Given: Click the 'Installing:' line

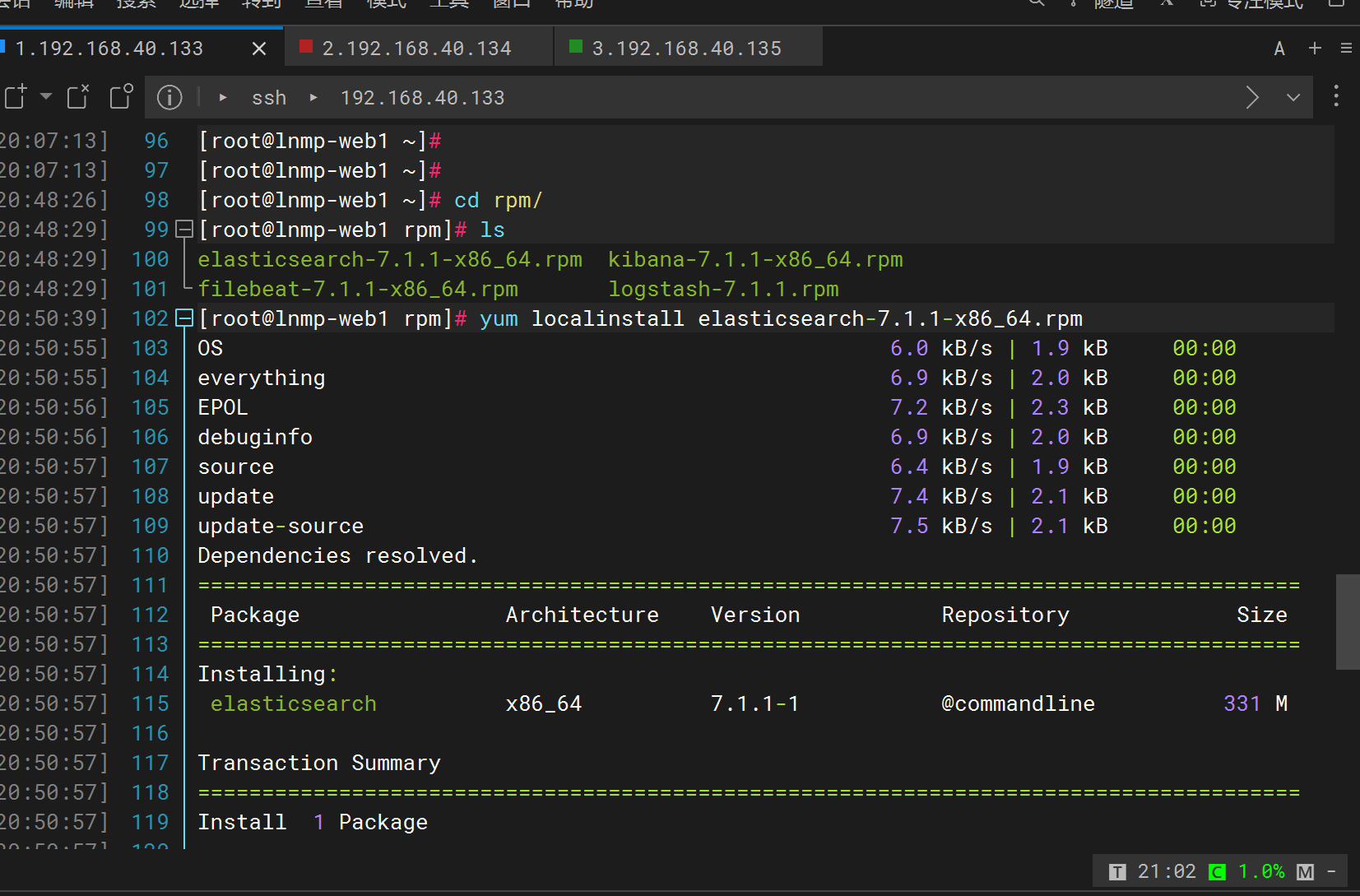Looking at the screenshot, I should [268, 674].
